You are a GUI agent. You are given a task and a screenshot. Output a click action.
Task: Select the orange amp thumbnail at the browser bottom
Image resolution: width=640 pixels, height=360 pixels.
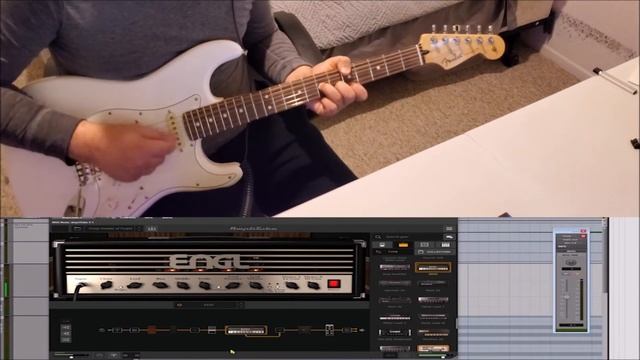coord(433,349)
